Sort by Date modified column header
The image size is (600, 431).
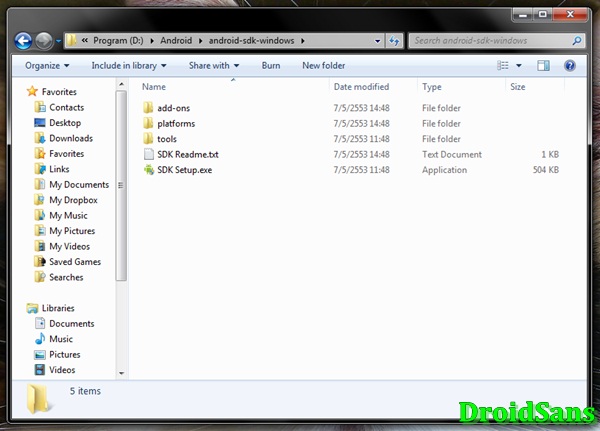361,87
